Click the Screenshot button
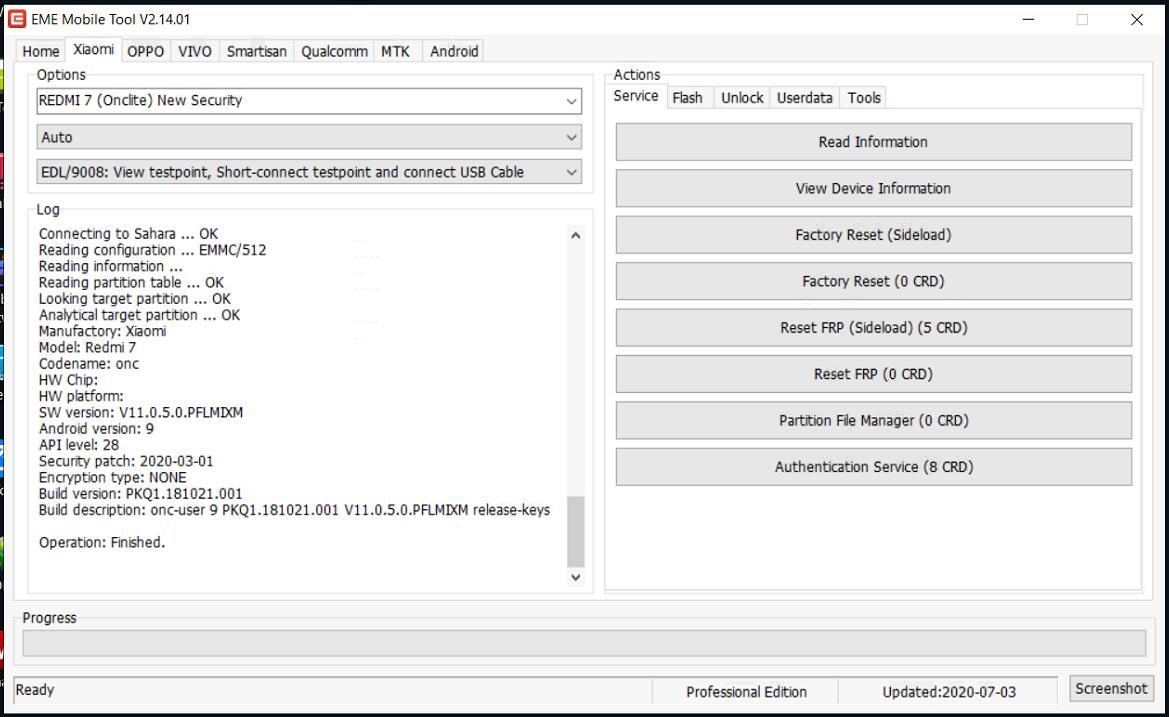The width and height of the screenshot is (1169, 717). (1111, 689)
